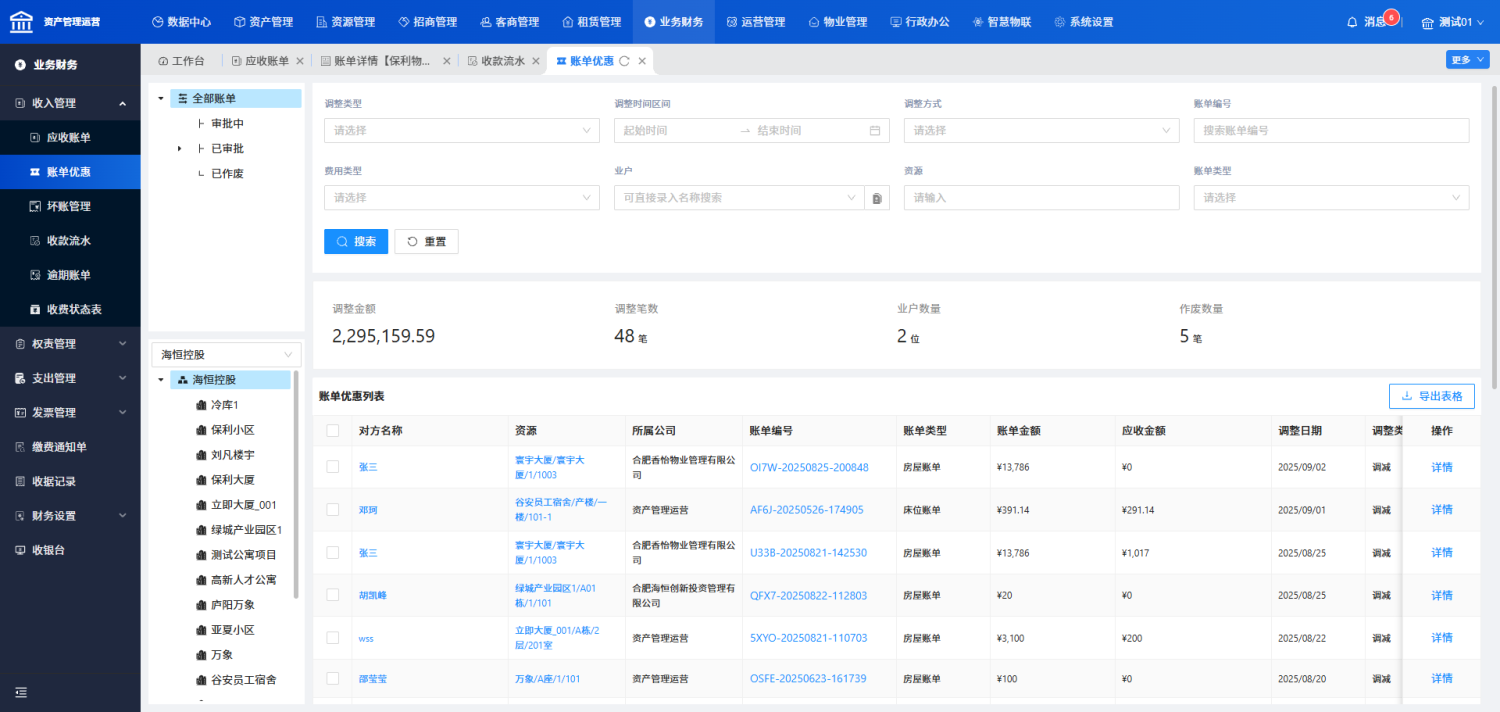Viewport: 1500px width, 712px height.
Task: Close the 应收账单 tab
Action: click(300, 61)
